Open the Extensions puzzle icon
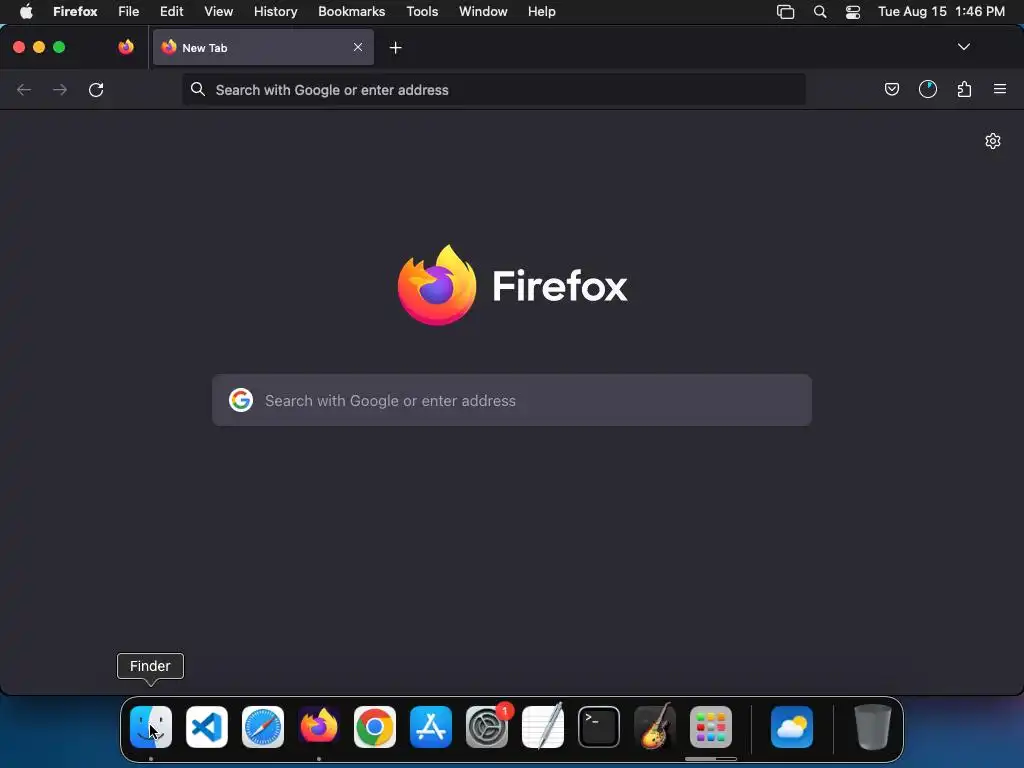Image resolution: width=1024 pixels, height=768 pixels. 964,89
